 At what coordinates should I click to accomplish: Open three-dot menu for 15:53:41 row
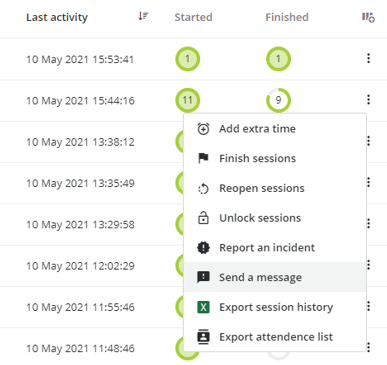[x=368, y=58]
